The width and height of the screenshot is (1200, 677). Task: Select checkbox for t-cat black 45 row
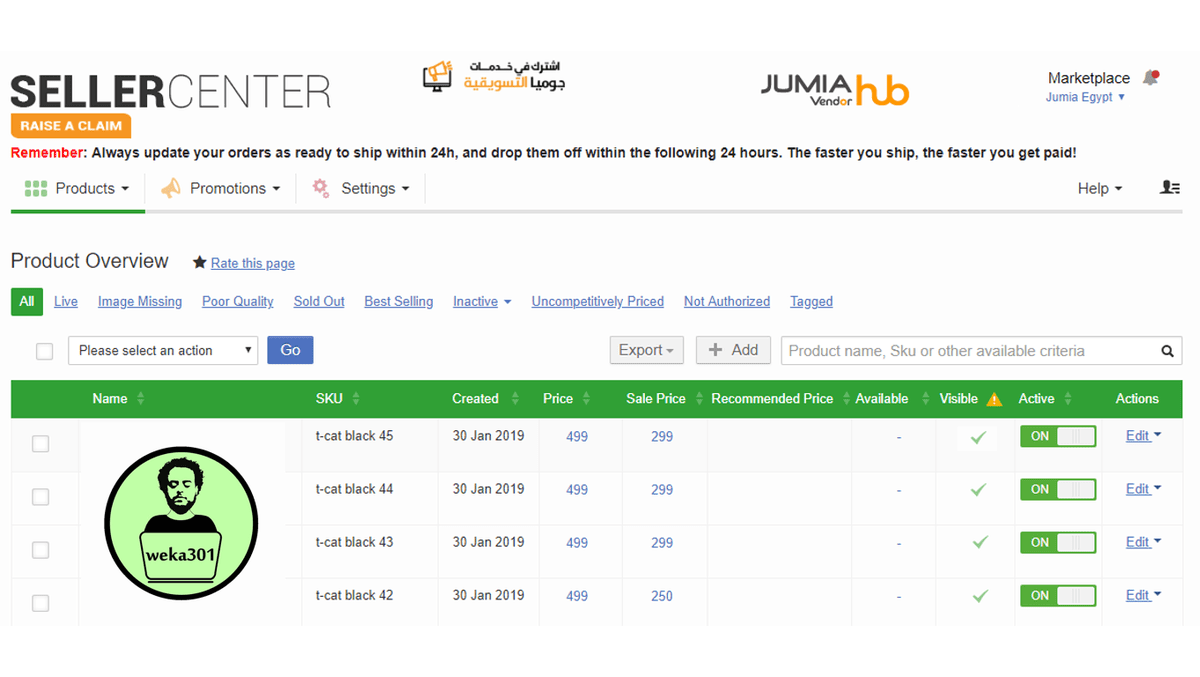point(40,444)
